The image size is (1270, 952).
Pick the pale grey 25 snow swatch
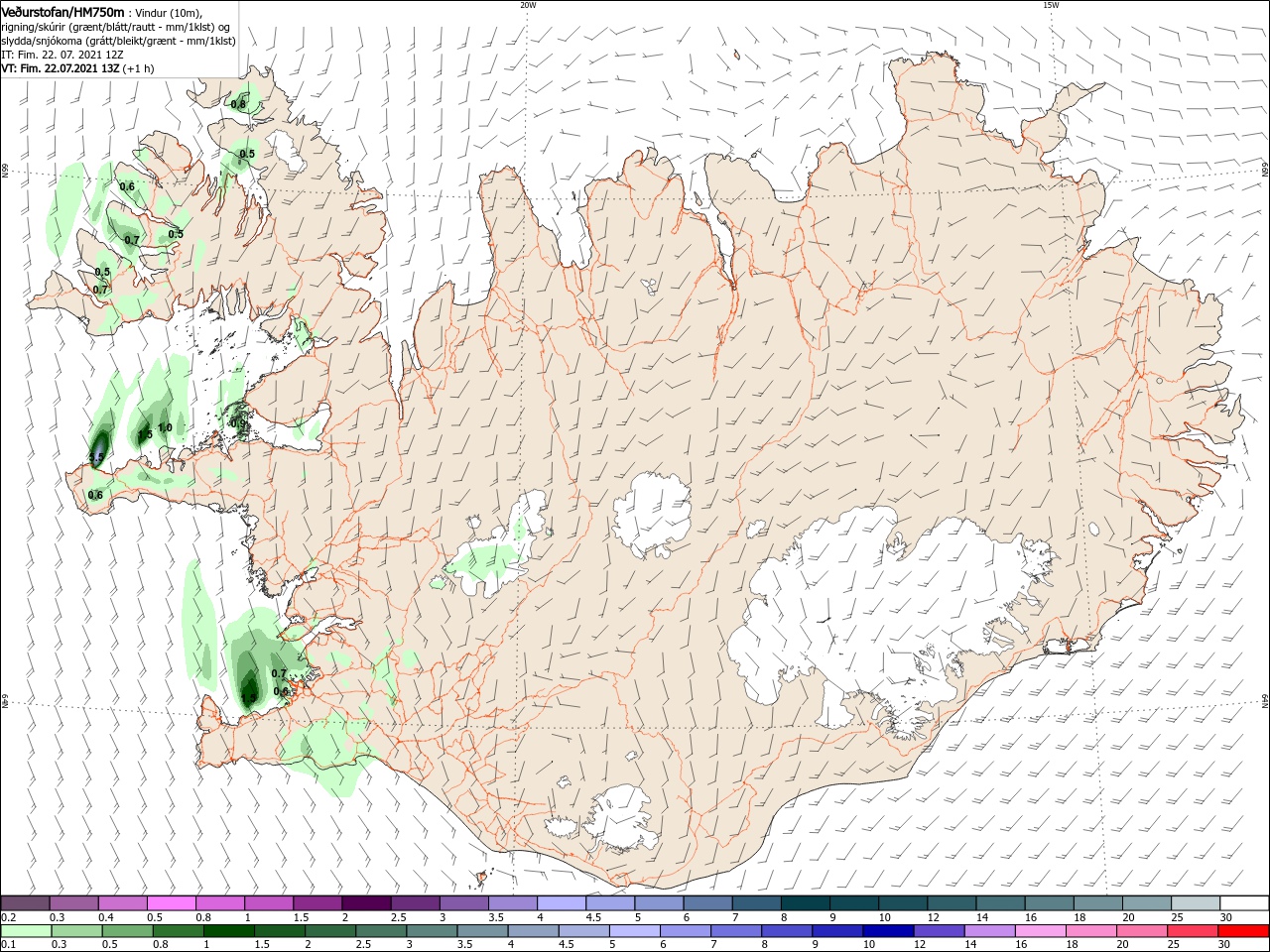click(1196, 903)
